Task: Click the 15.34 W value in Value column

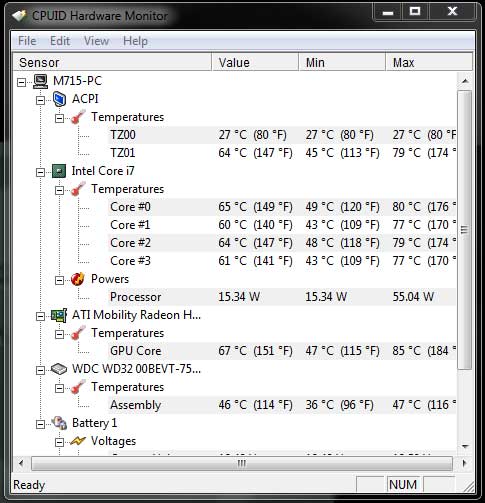Action: pos(239,297)
